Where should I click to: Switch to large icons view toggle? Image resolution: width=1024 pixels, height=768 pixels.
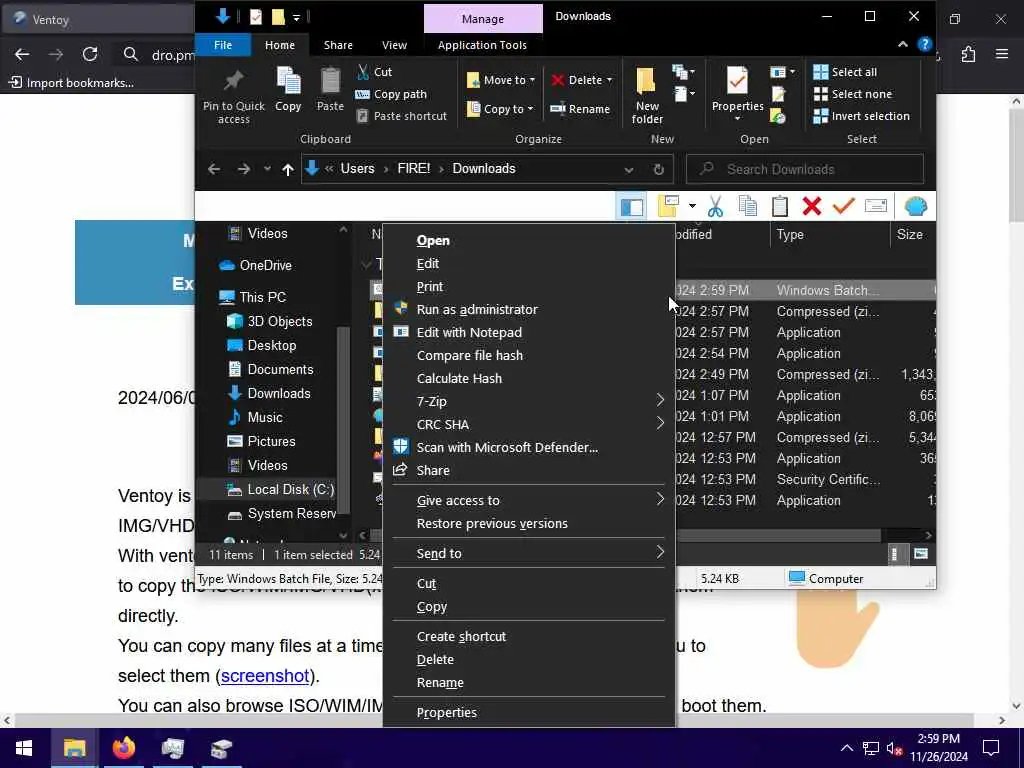921,554
